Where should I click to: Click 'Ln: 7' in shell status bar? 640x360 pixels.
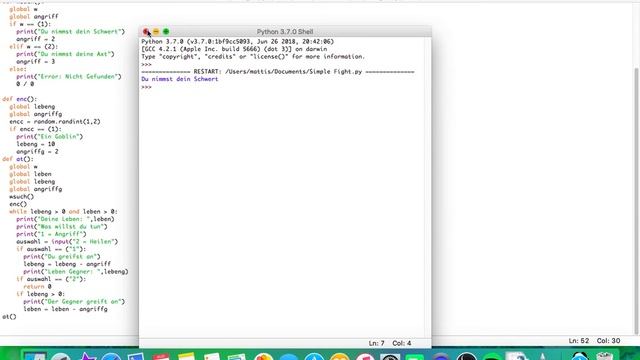(x=376, y=343)
